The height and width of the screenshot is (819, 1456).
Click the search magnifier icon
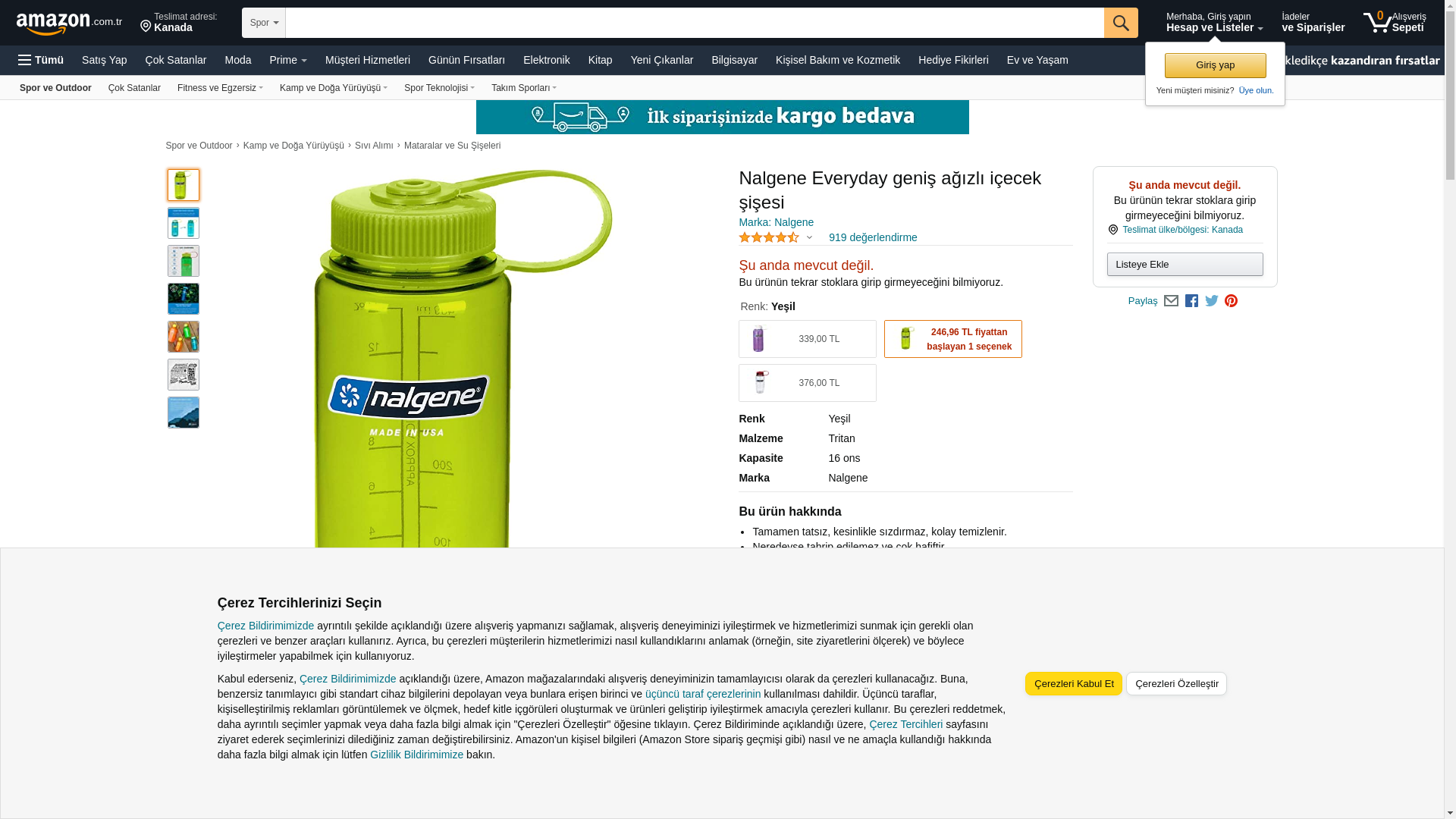pos(1121,23)
